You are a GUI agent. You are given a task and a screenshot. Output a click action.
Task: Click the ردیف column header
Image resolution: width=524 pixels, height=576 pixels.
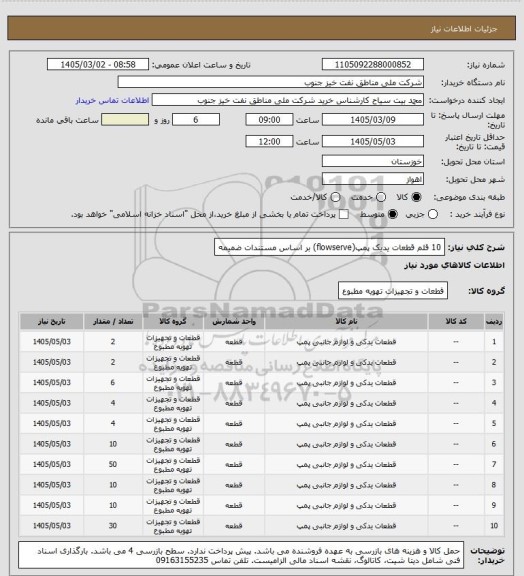494,321
